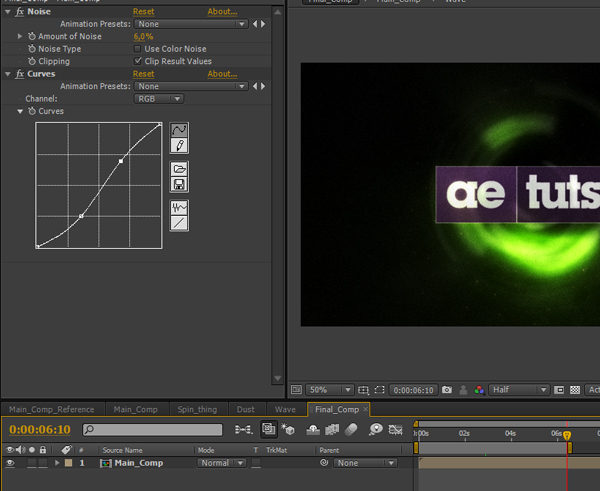Open the Graph Editor

click(x=396, y=429)
